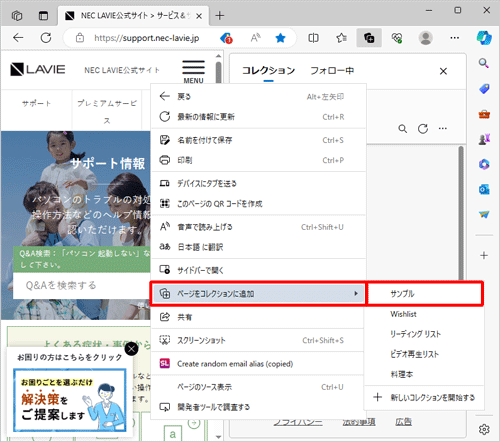Choose スクリーンショット menu entry
This screenshot has width=500, height=442.
tap(258, 340)
